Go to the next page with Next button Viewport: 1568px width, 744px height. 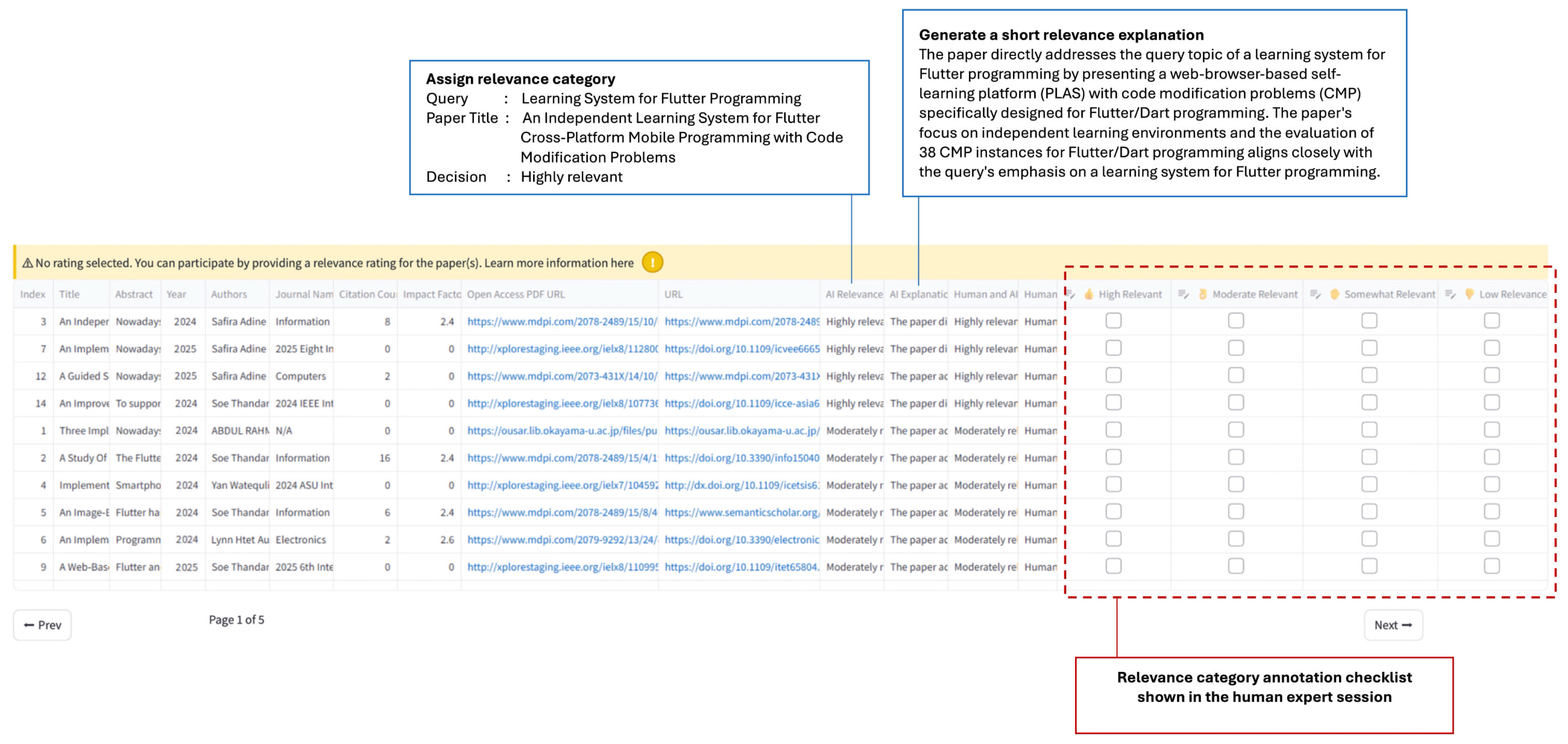(1393, 625)
